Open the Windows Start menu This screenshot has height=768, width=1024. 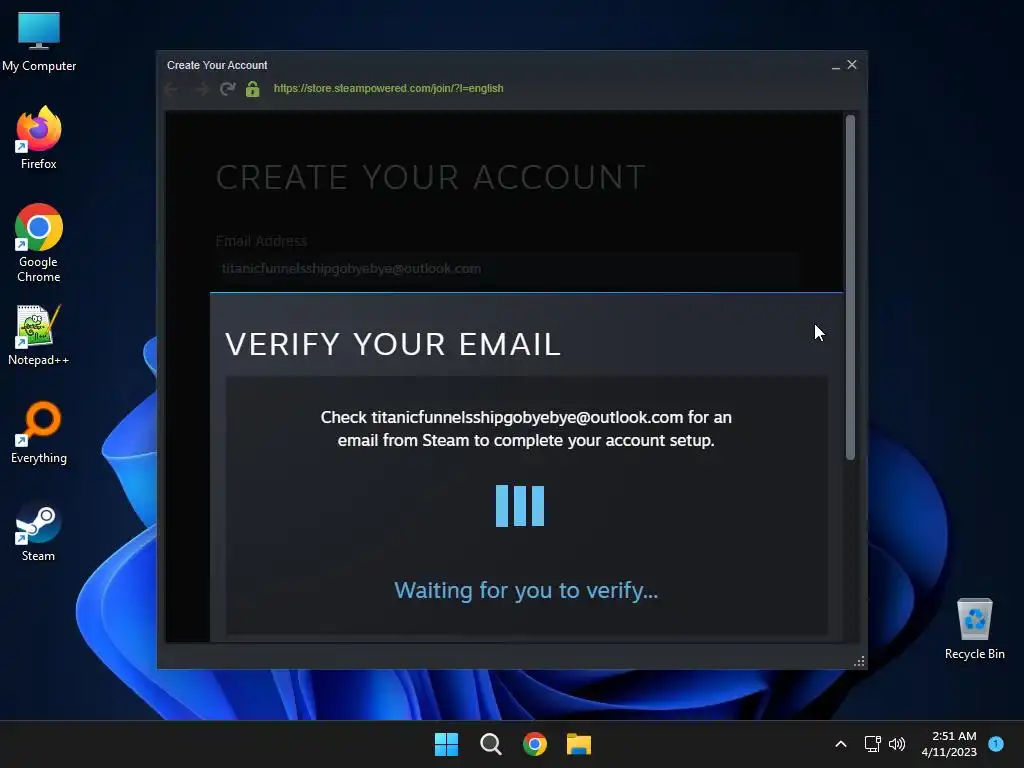pos(447,744)
